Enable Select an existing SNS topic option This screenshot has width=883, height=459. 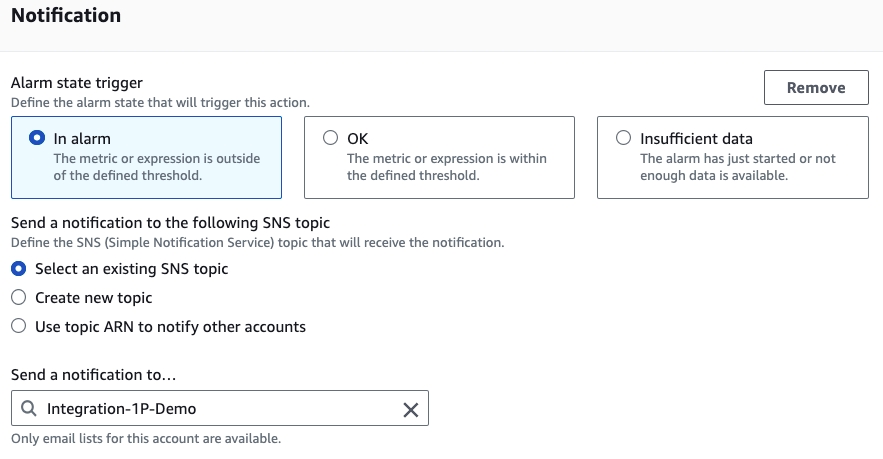(x=18, y=269)
